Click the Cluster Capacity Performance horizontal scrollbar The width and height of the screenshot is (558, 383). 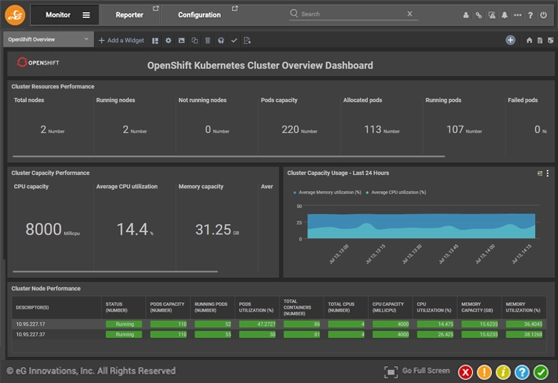[x=115, y=272]
